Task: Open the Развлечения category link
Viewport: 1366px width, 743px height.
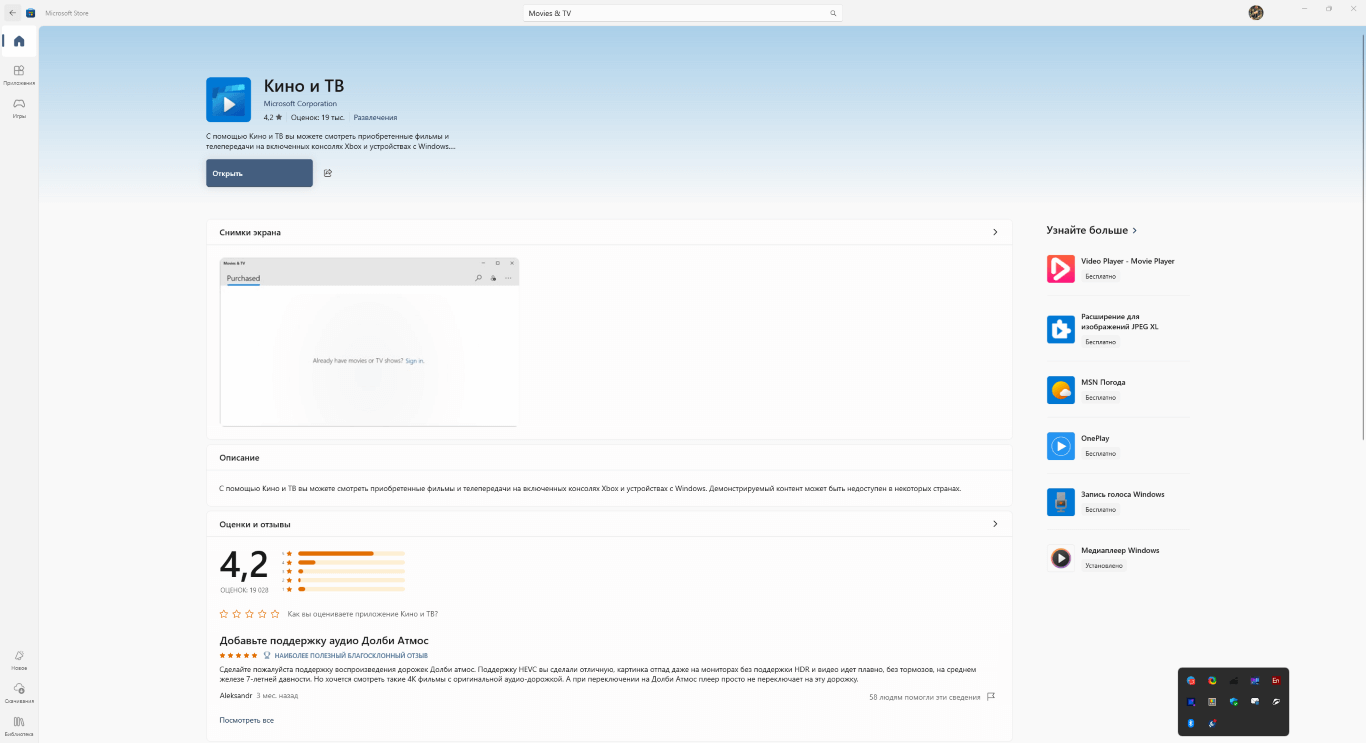Action: (x=375, y=118)
